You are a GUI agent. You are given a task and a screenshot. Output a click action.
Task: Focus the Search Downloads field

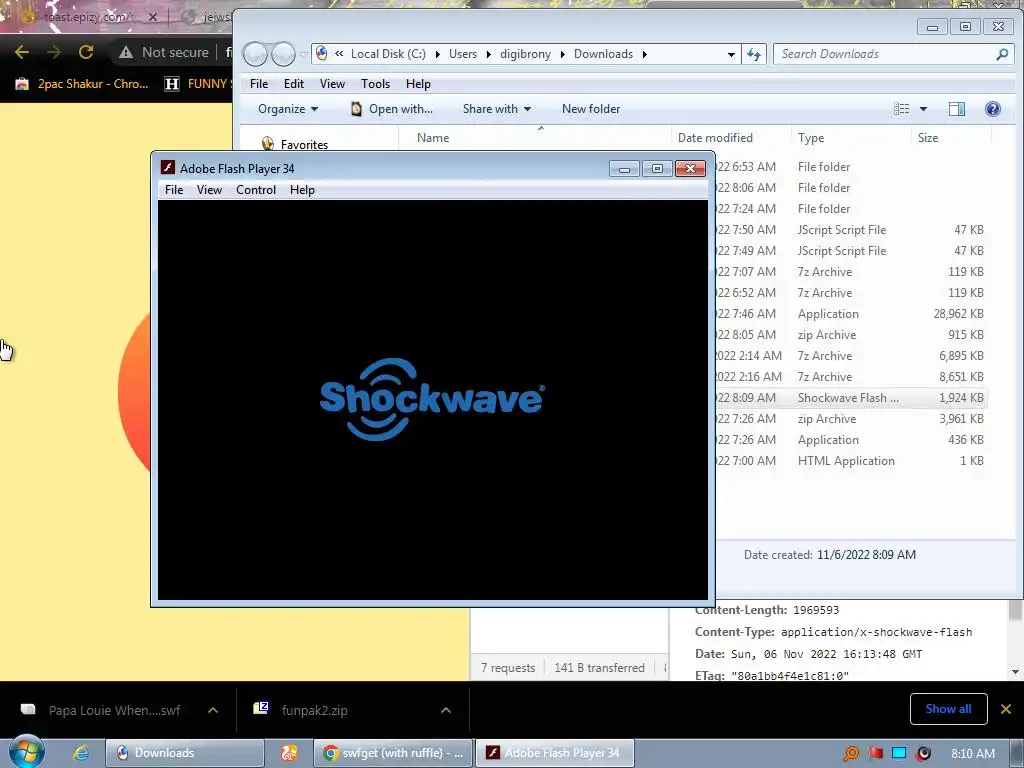(892, 54)
